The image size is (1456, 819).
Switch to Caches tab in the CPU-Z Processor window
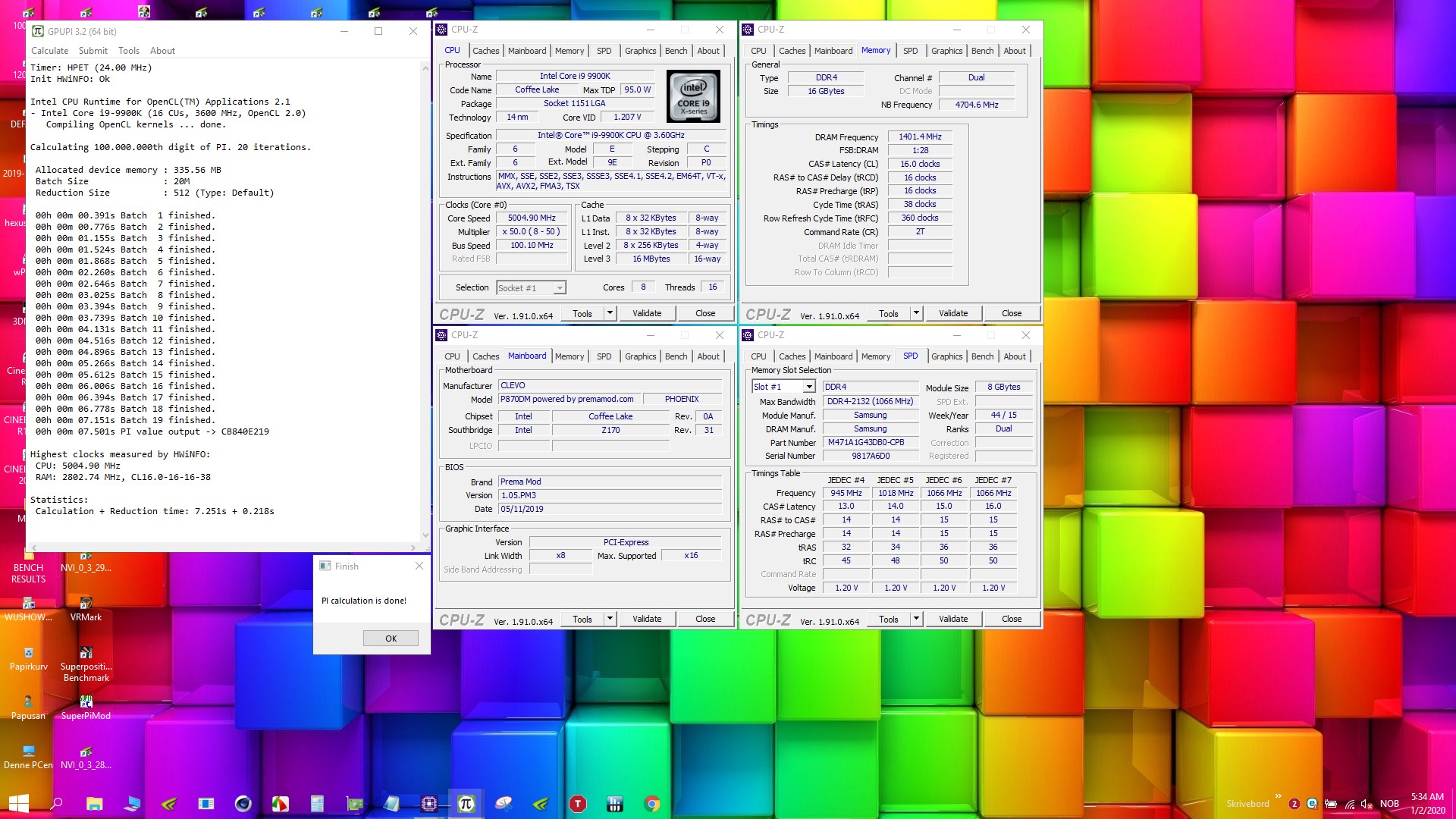(485, 51)
